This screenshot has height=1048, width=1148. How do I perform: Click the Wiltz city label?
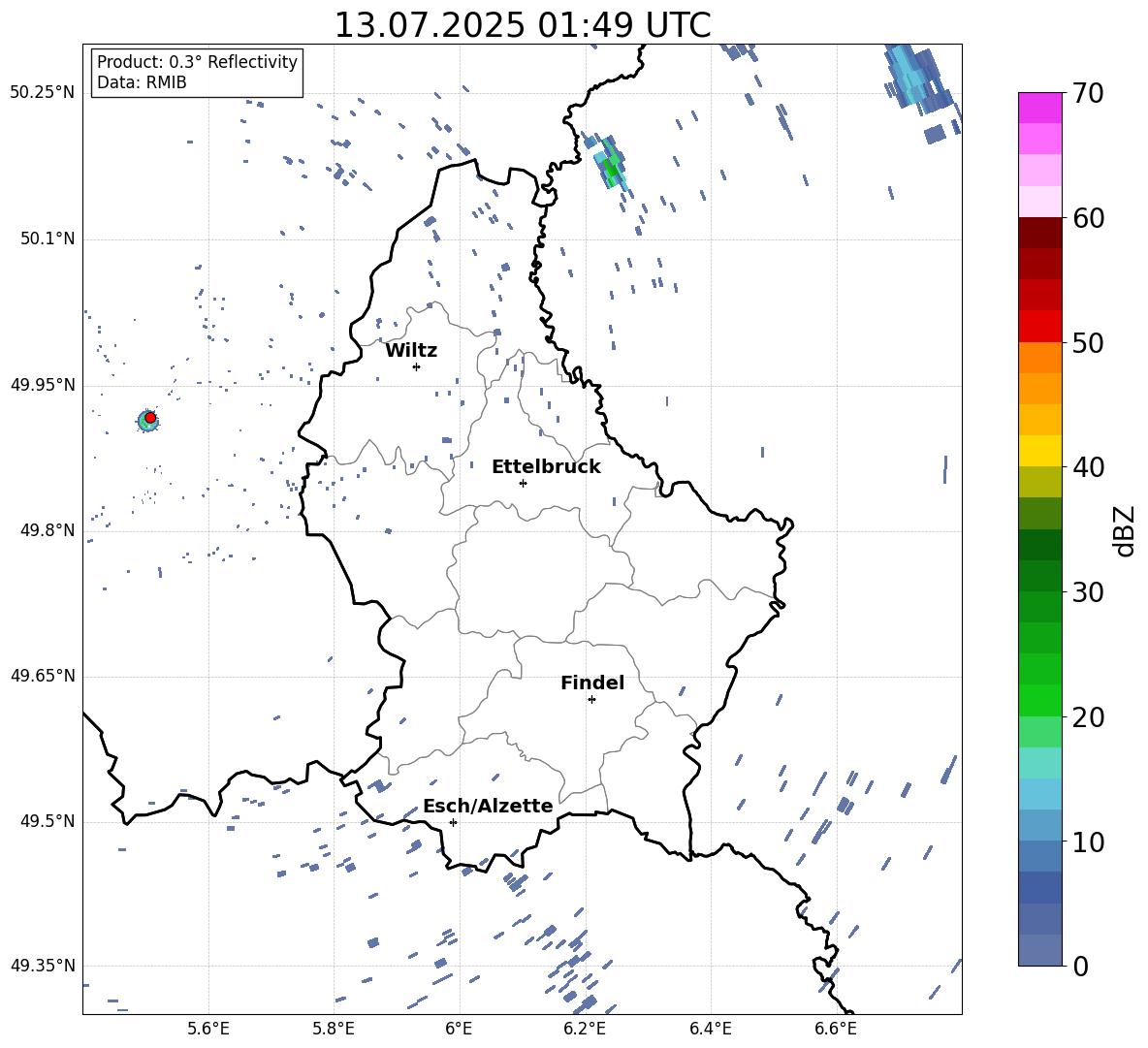tap(411, 351)
